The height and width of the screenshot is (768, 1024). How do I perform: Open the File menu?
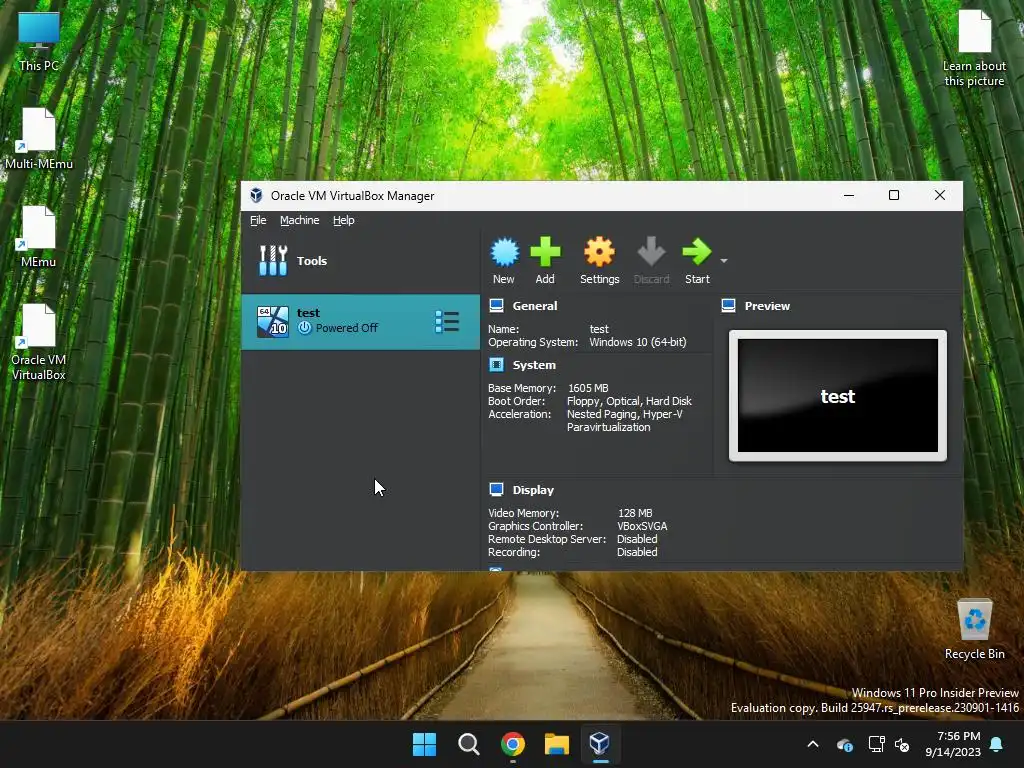click(x=258, y=220)
